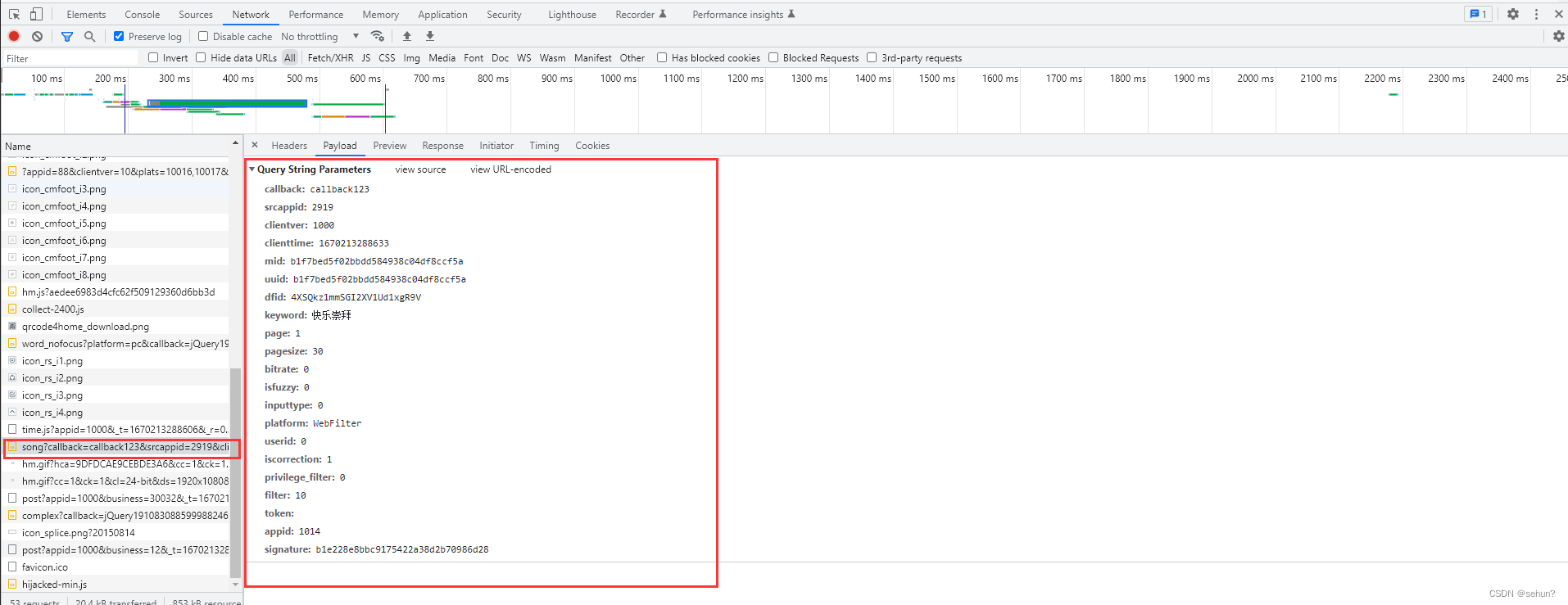The height and width of the screenshot is (605, 1568).
Task: Open network conditions wifi icon
Action: point(378,36)
